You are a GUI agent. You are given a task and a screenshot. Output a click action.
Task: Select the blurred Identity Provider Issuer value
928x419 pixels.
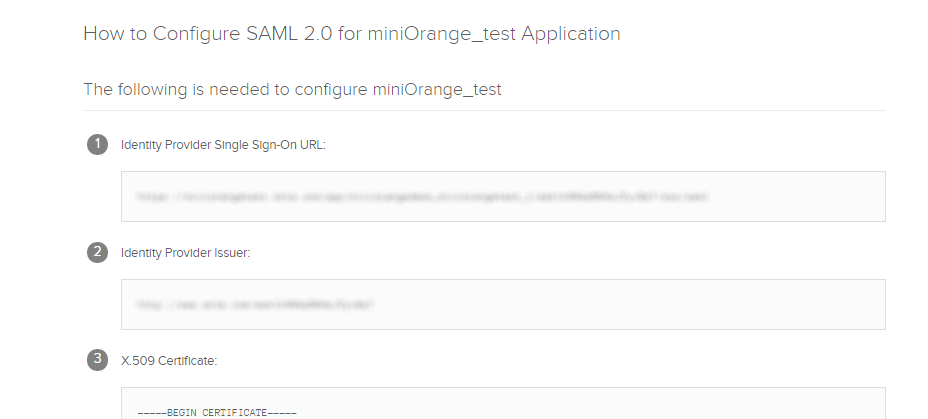click(x=256, y=304)
